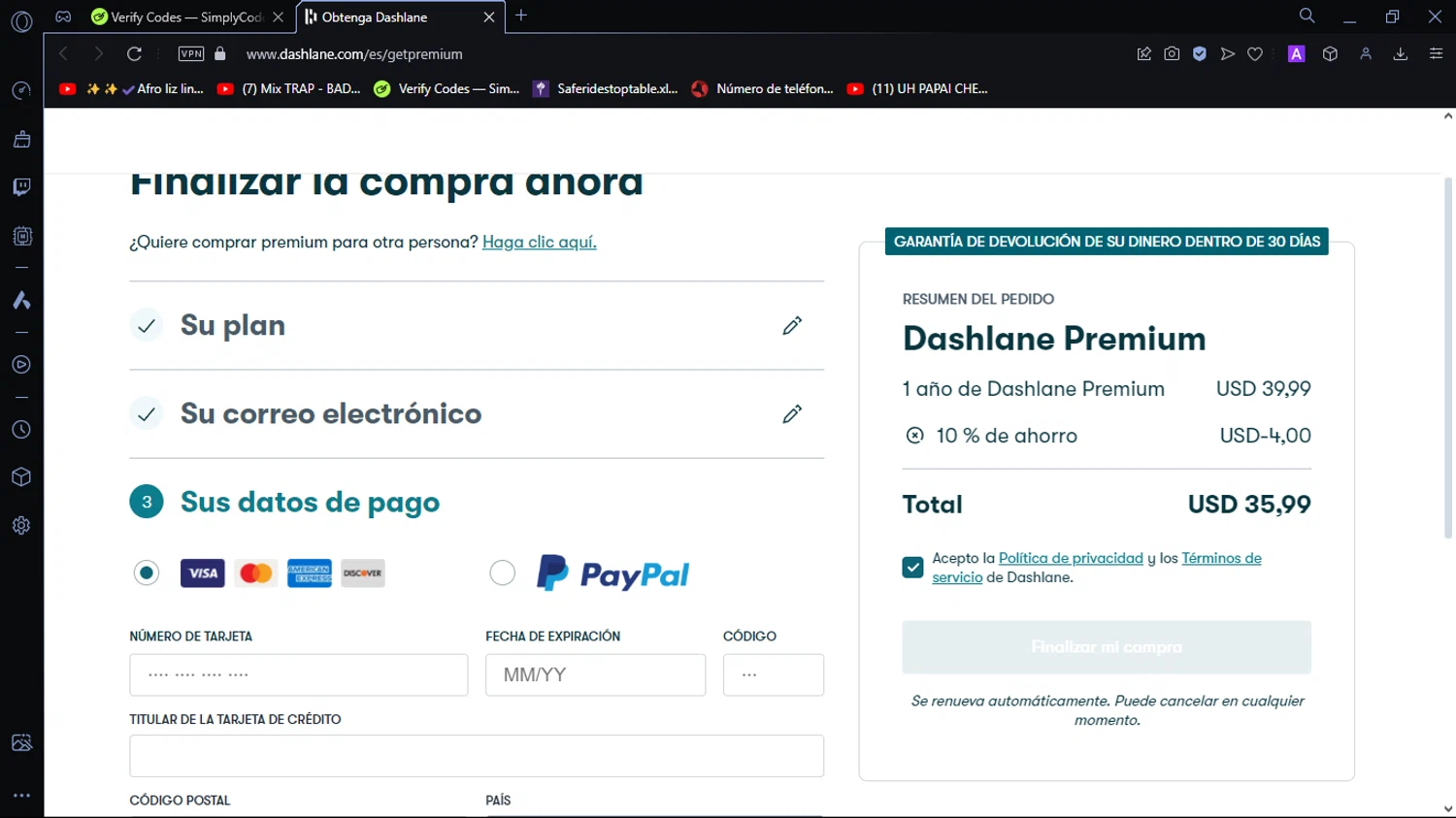Open (11) UH PAPAI CHE... bookmark
Screen dimensions: 1456x818
(x=918, y=88)
